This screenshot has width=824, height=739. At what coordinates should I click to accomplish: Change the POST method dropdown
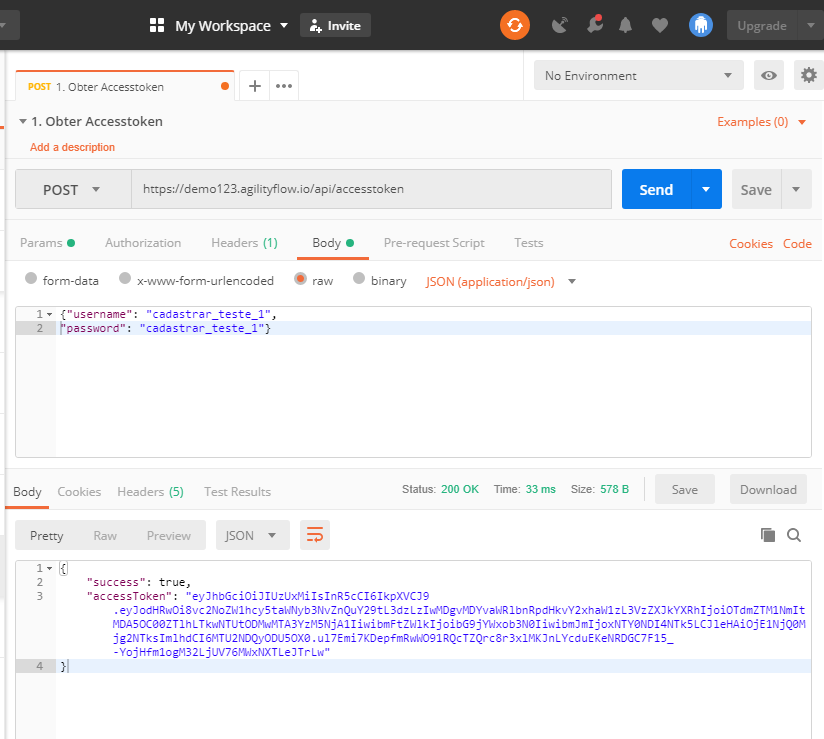(x=73, y=189)
